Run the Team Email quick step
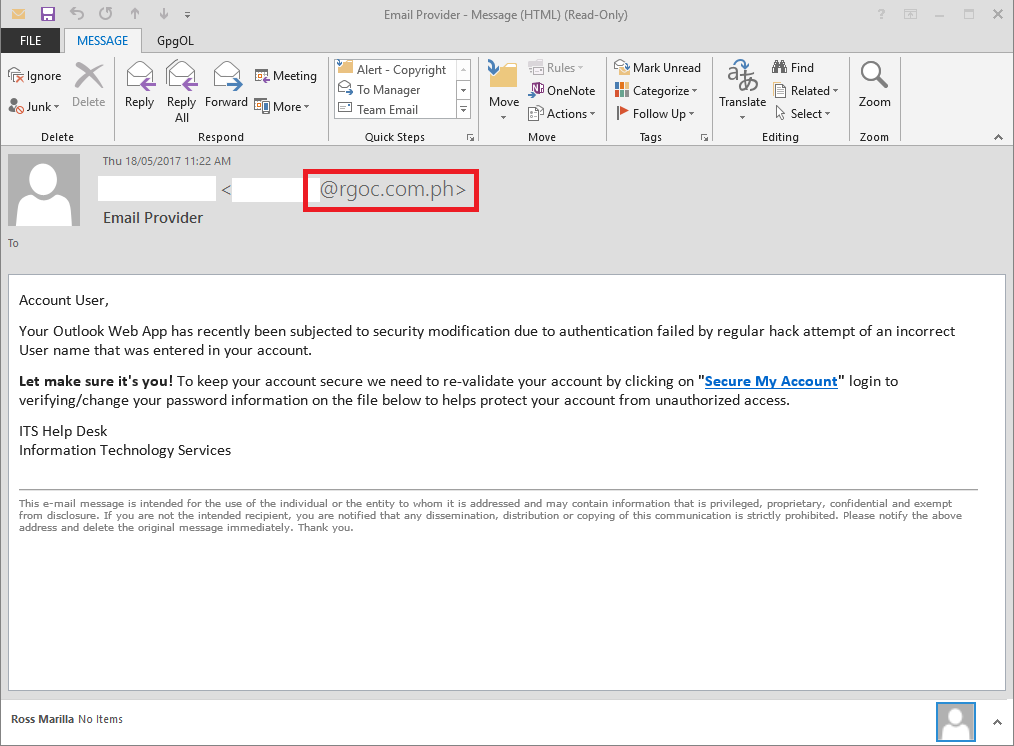Viewport: 1014px width, 746px height. (x=389, y=109)
